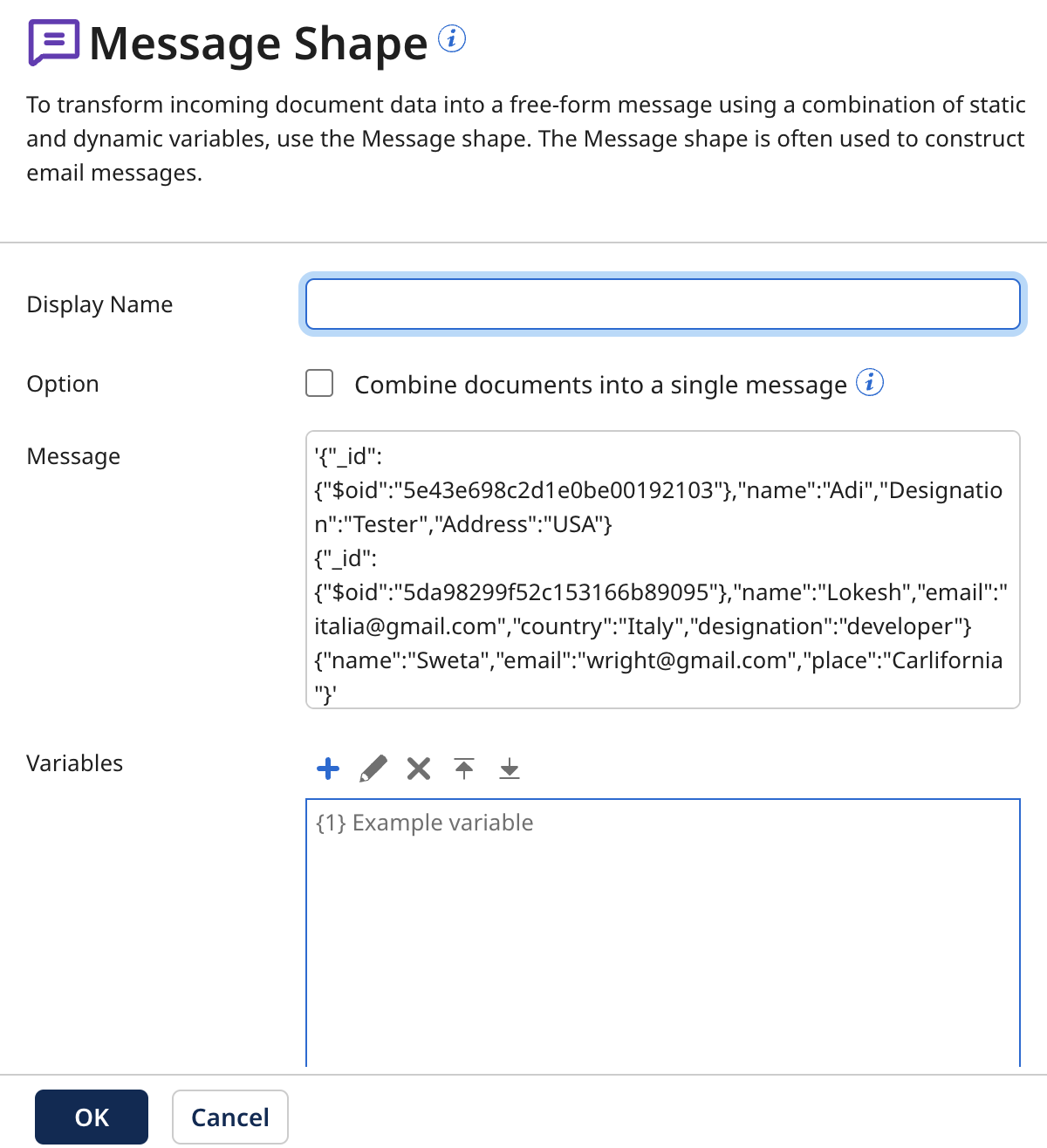Viewport: 1047px width, 1148px height.
Task: Click inside the Message text area
Action: 663,567
